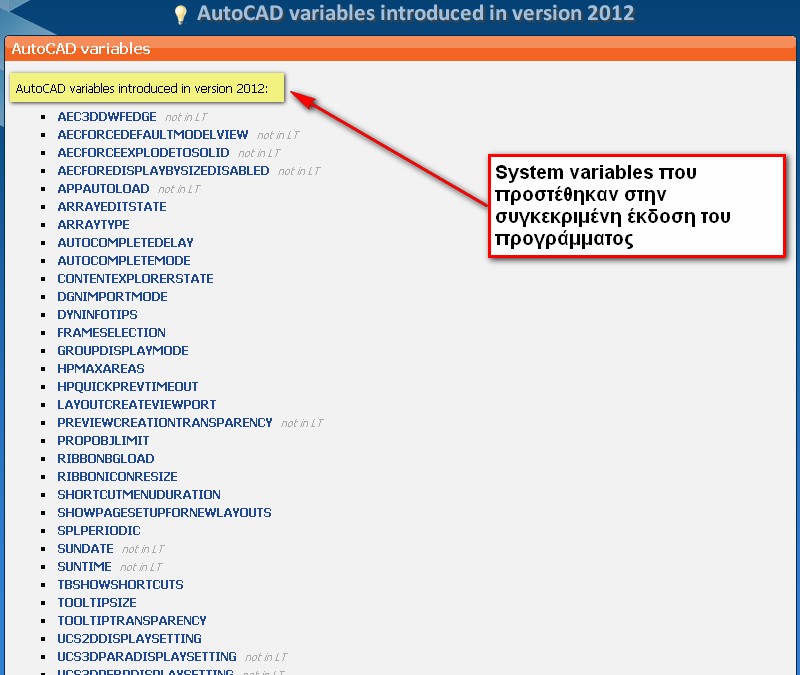Click the yellow 'introduced in version 2012' note
This screenshot has height=675, width=800.
(x=147, y=88)
